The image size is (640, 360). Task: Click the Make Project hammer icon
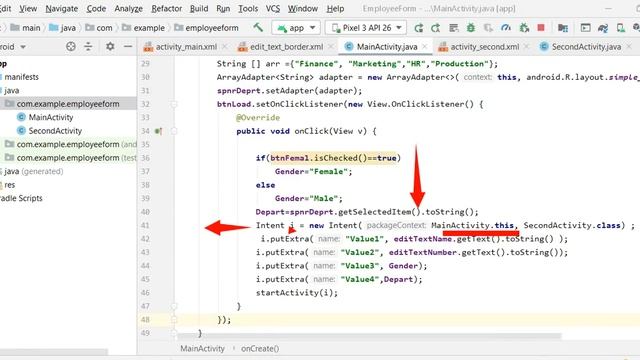pos(258,28)
